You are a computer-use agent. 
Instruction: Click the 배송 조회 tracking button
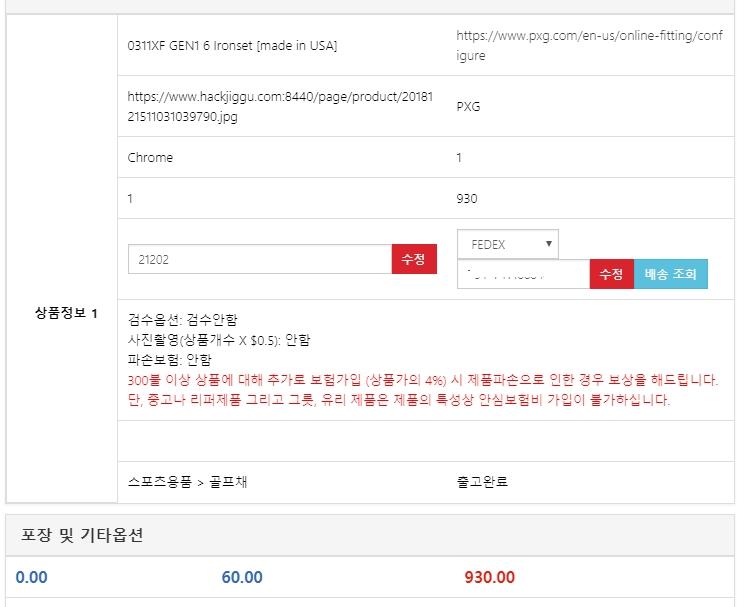pyautogui.click(x=670, y=274)
